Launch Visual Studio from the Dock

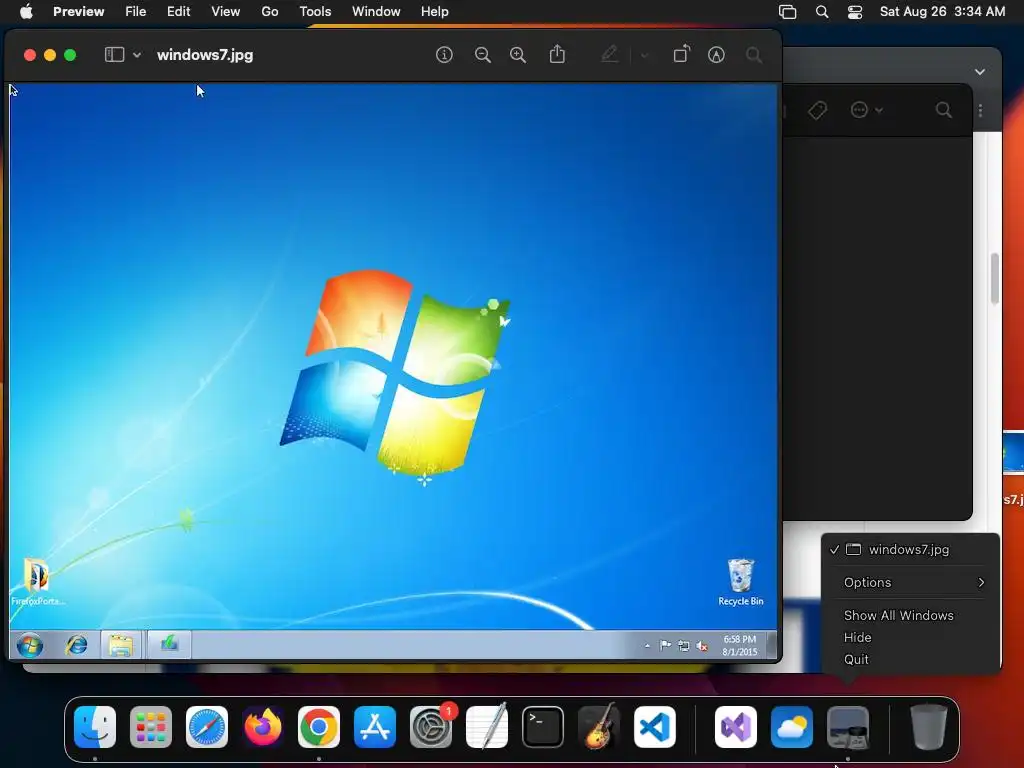tap(736, 727)
